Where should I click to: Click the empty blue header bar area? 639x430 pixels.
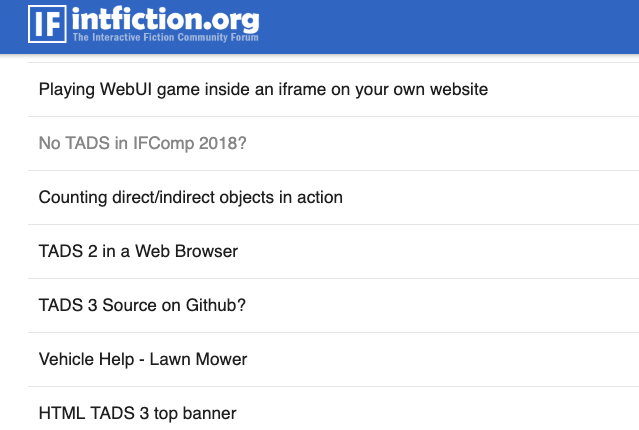coord(450,26)
